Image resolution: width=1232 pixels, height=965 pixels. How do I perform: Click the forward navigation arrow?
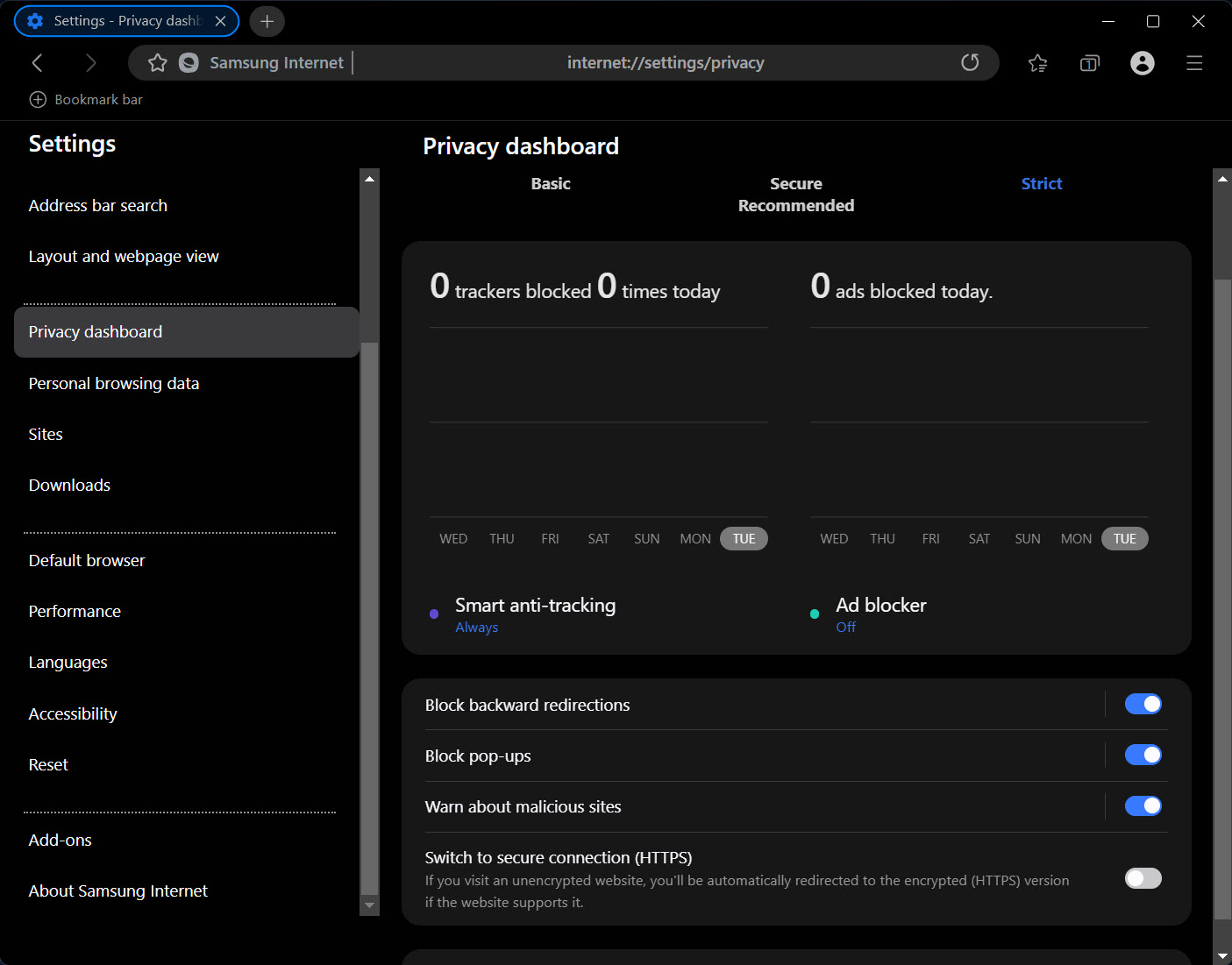(90, 63)
